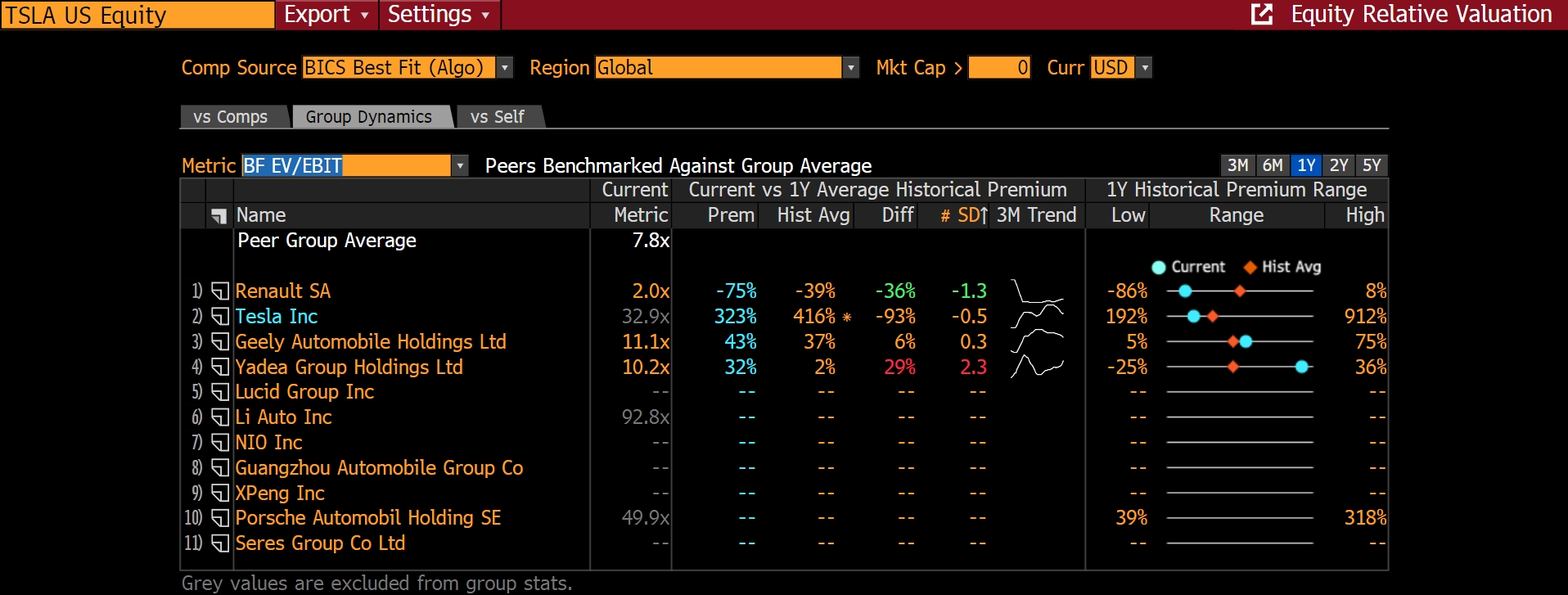Click the Peer Group Average value 7.8x
Image resolution: width=1568 pixels, height=595 pixels.
click(651, 241)
